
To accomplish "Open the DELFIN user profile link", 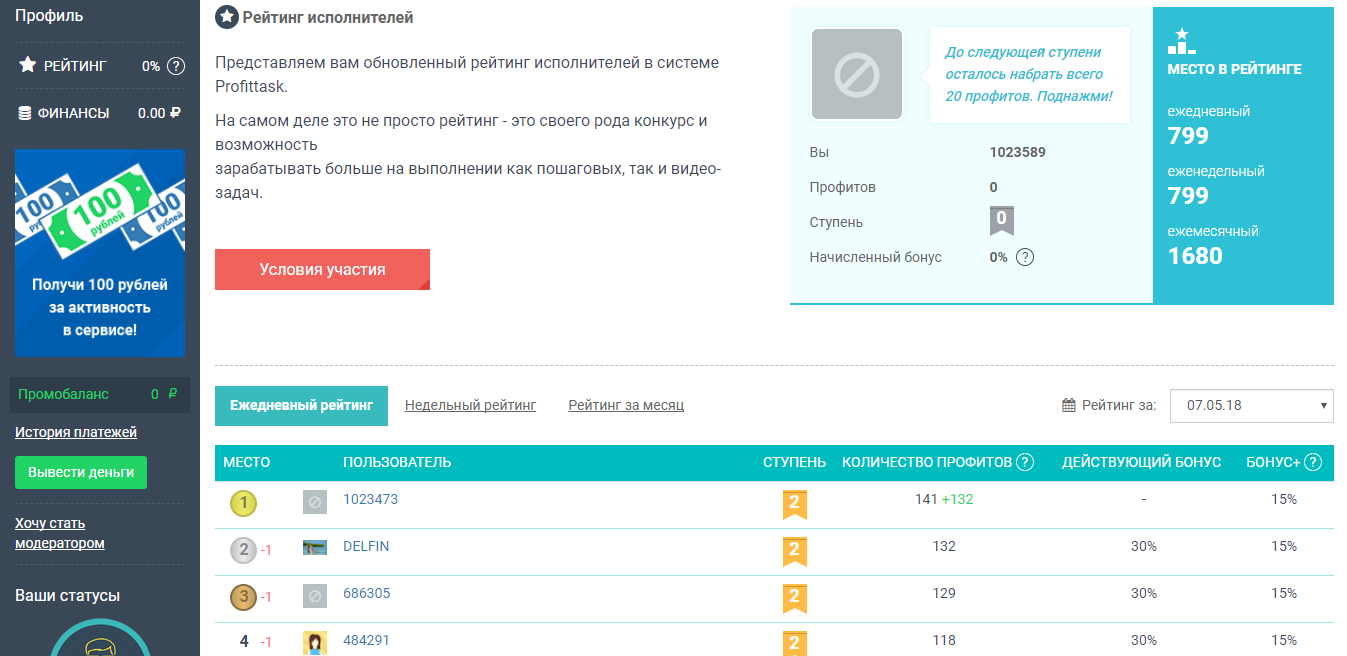I will coord(368,547).
